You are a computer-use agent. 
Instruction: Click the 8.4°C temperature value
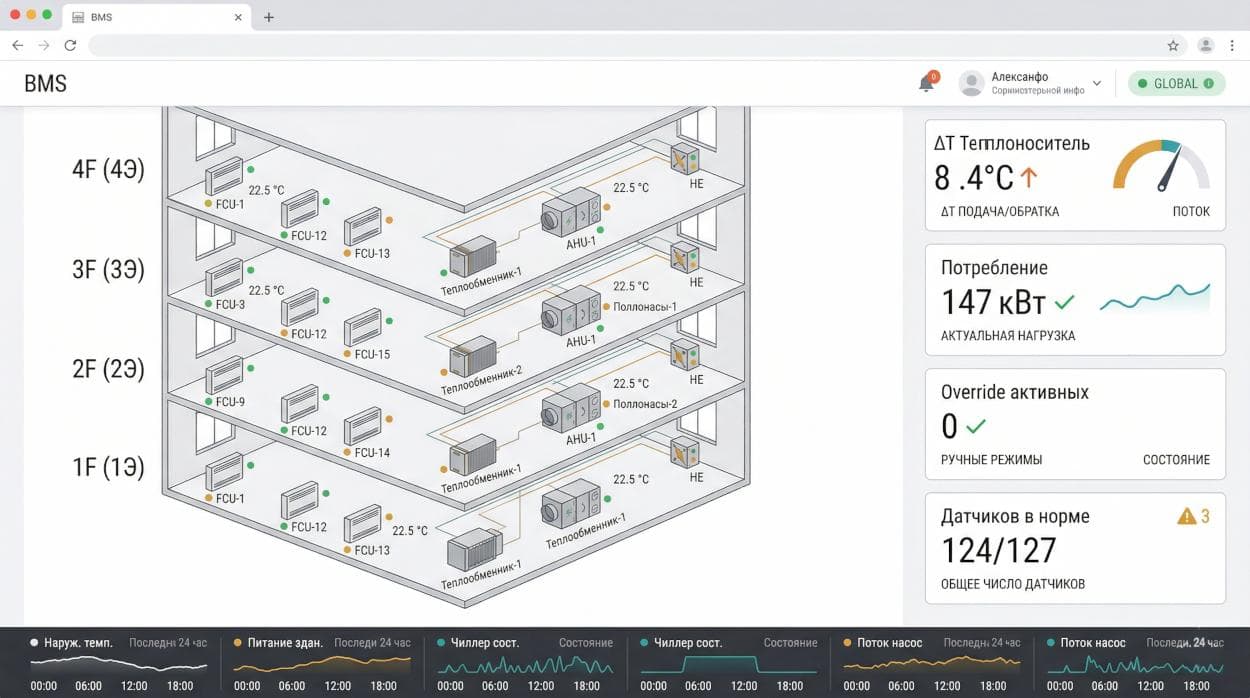coord(974,178)
